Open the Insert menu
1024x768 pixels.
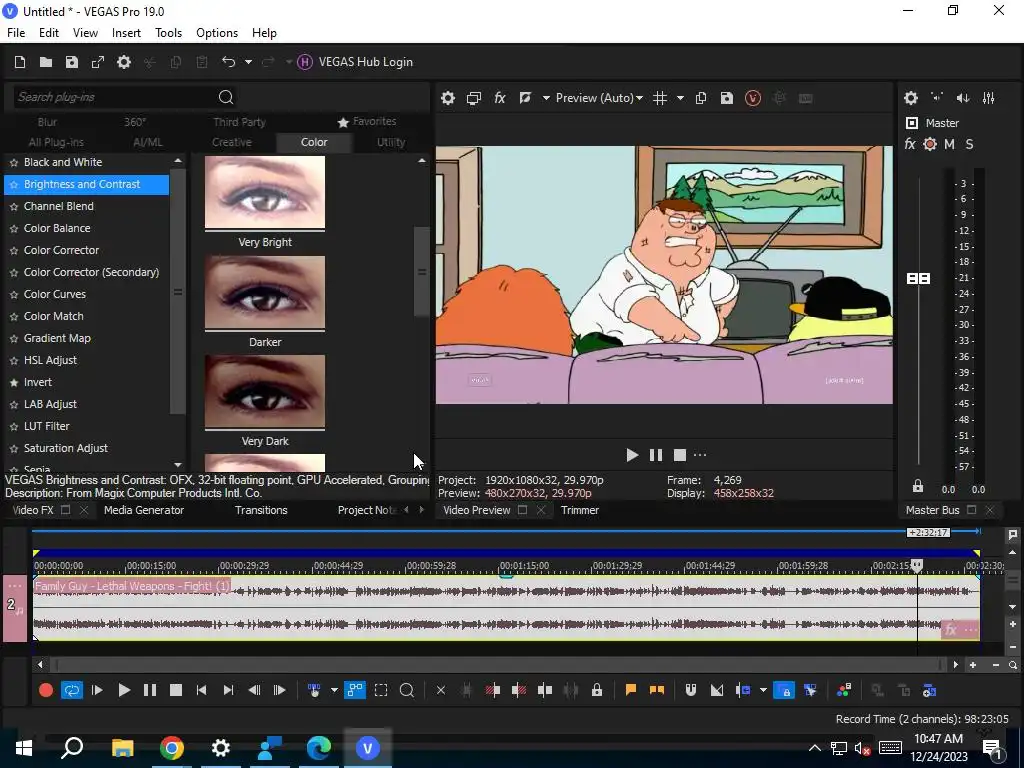point(126,33)
